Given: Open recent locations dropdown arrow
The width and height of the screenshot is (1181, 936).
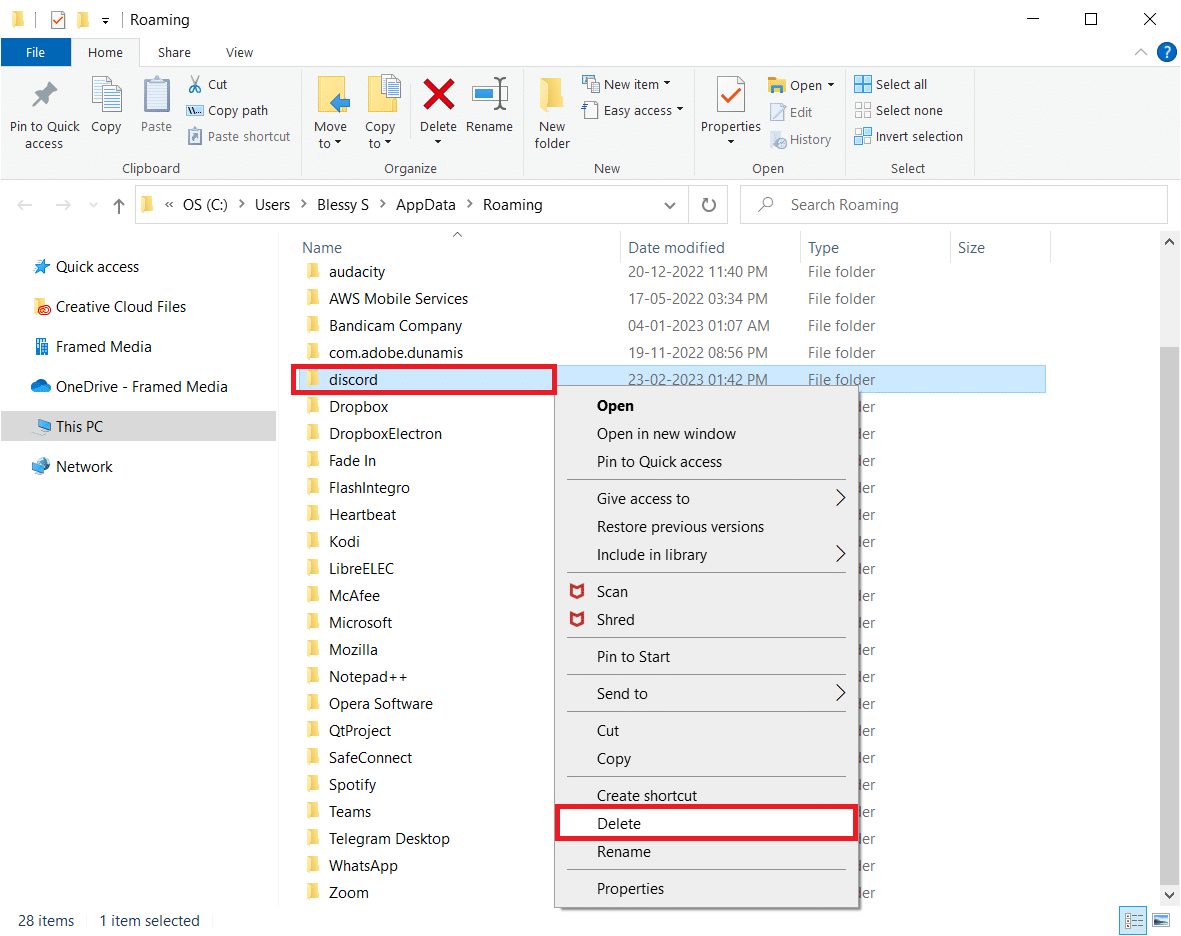Looking at the screenshot, I should (x=93, y=205).
